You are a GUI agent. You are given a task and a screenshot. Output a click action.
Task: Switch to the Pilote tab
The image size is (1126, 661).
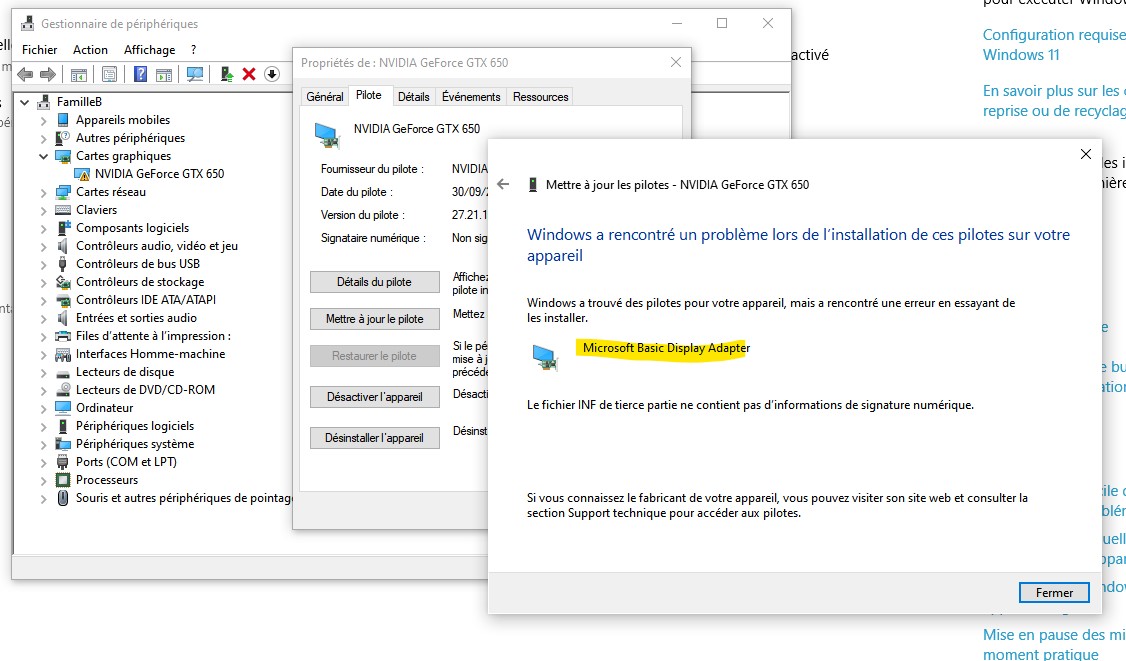click(369, 96)
